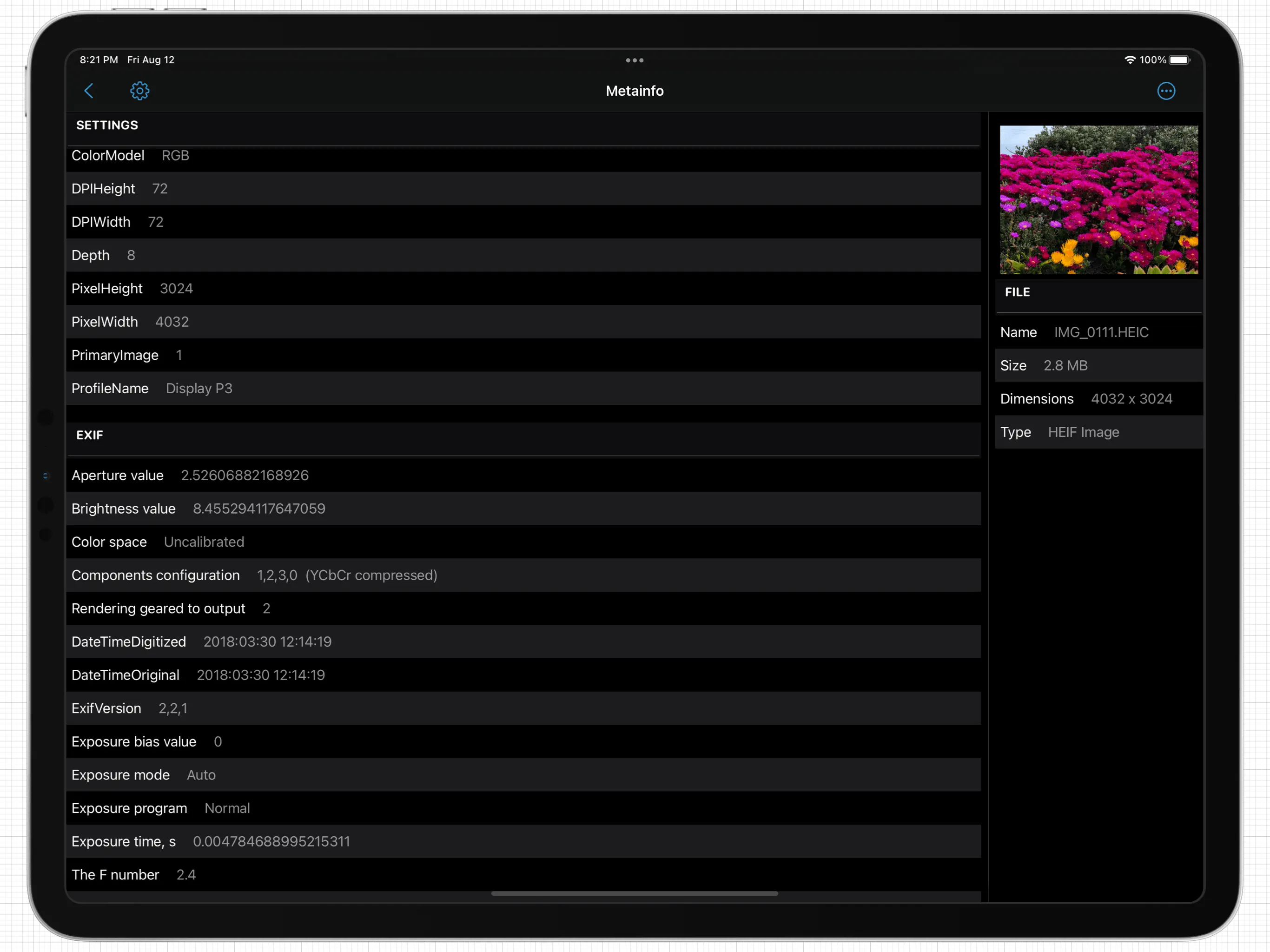1270x952 pixels.
Task: Click the home indicator bar at bottom
Action: click(x=635, y=893)
